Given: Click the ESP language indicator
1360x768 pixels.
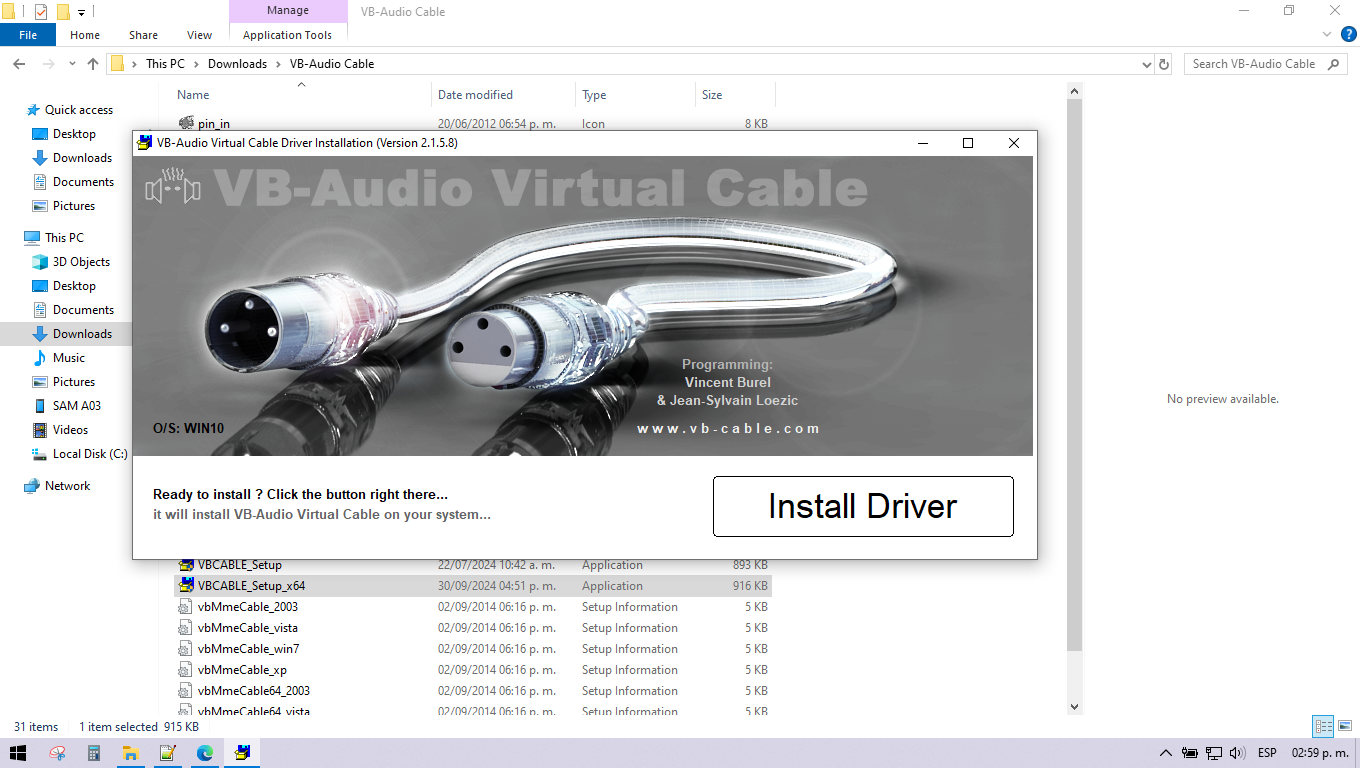Looking at the screenshot, I should click(x=1267, y=753).
